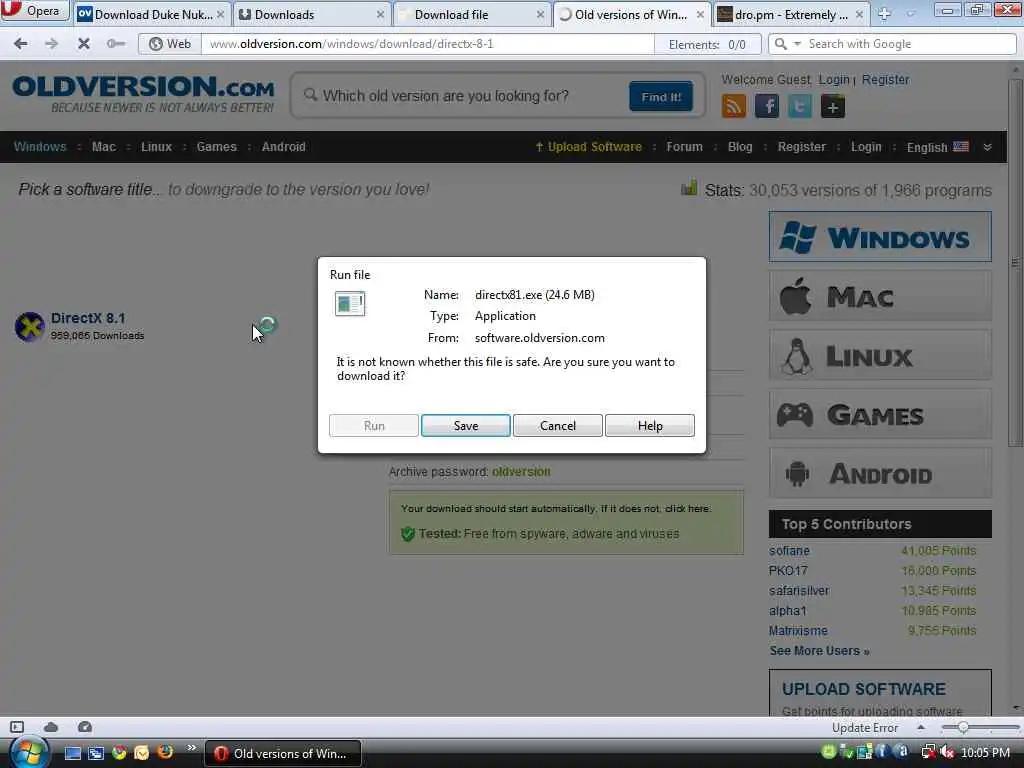The height and width of the screenshot is (768, 1024).
Task: Click See More Users link
Action: 819,650
